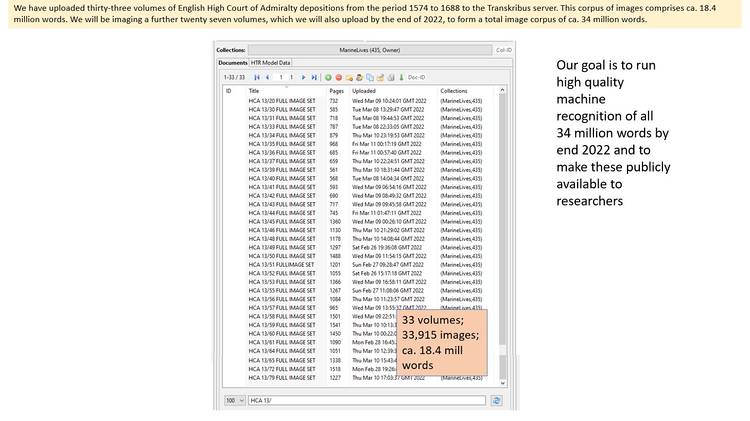
Task: Click the HCA 13/ filter text field
Action: [x=368, y=400]
